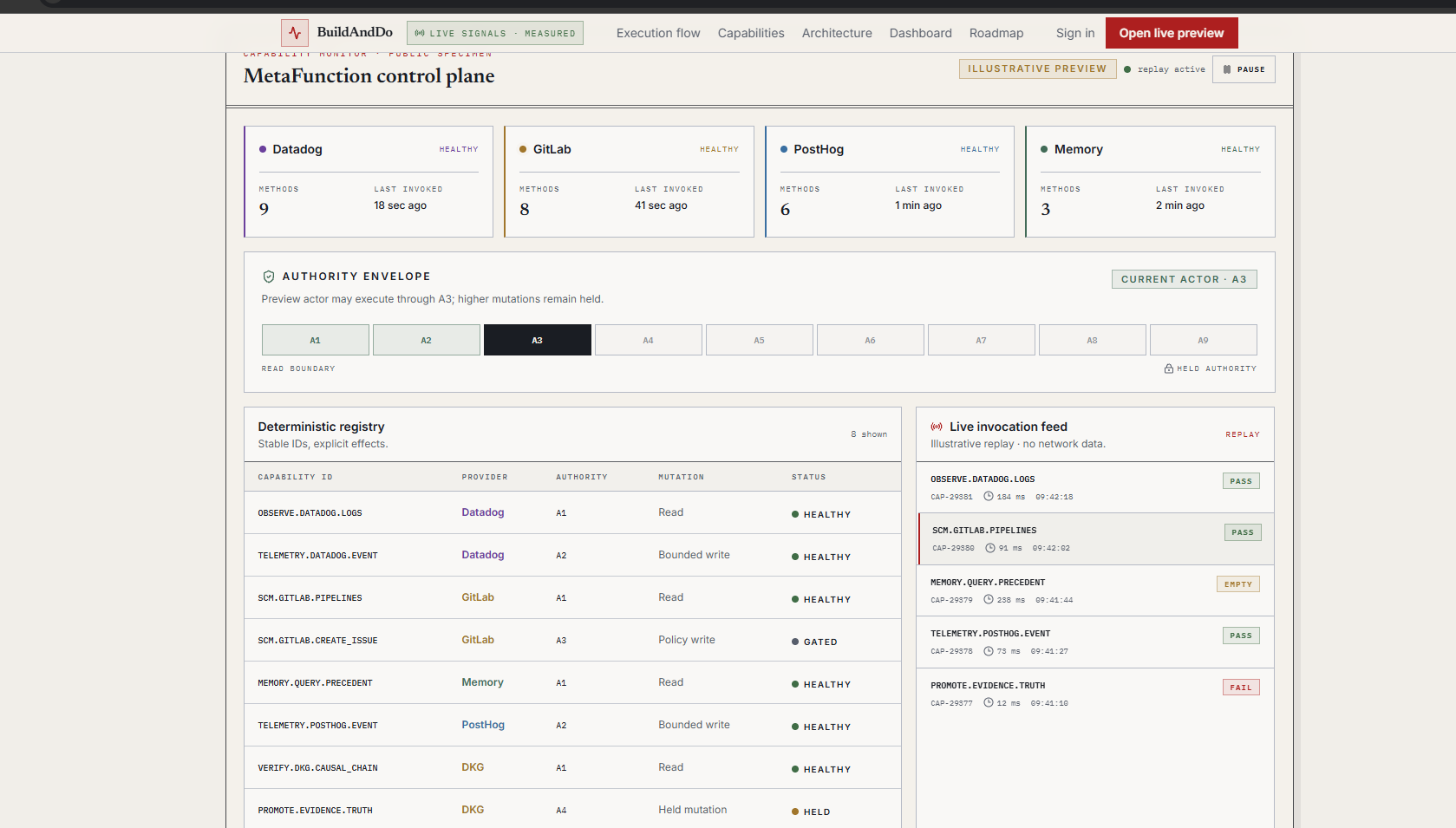
Task: Select authority level A7
Action: (x=982, y=340)
